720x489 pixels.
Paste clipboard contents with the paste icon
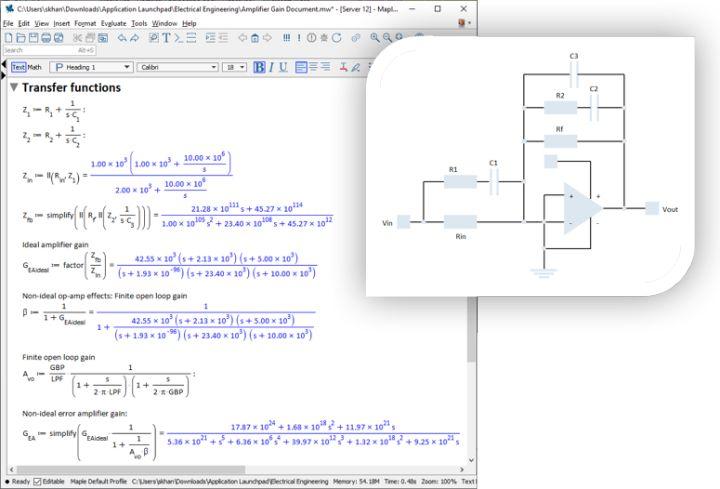pos(102,38)
